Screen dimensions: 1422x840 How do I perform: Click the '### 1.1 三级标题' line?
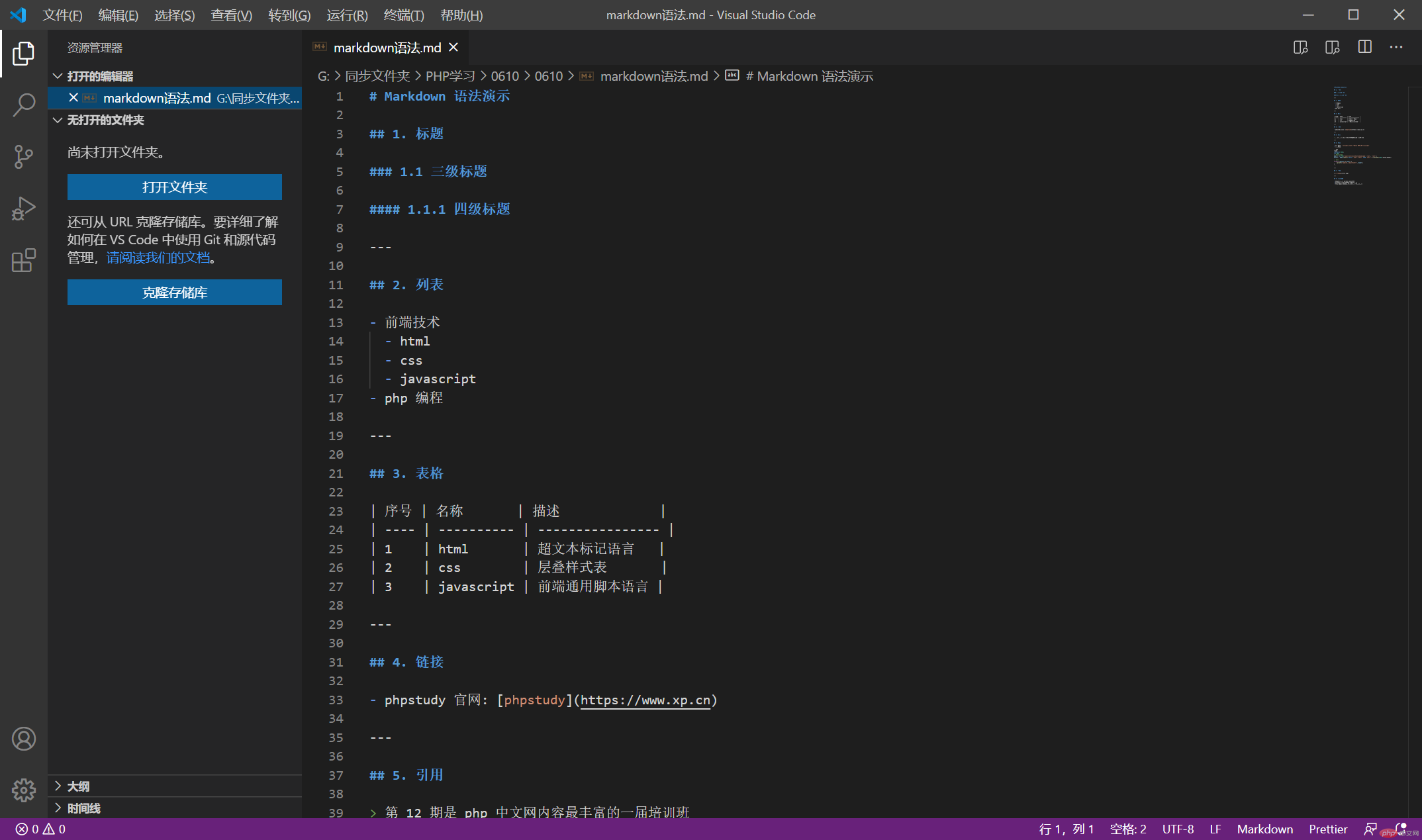click(x=428, y=171)
